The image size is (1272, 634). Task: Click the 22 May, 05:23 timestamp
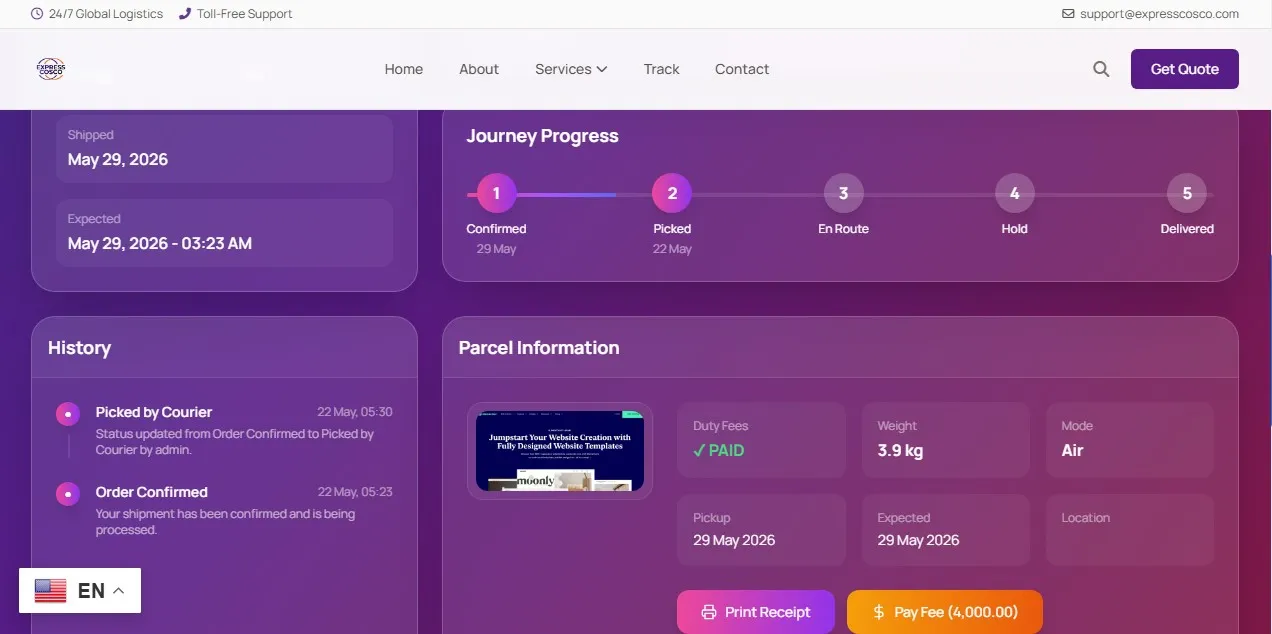[355, 492]
